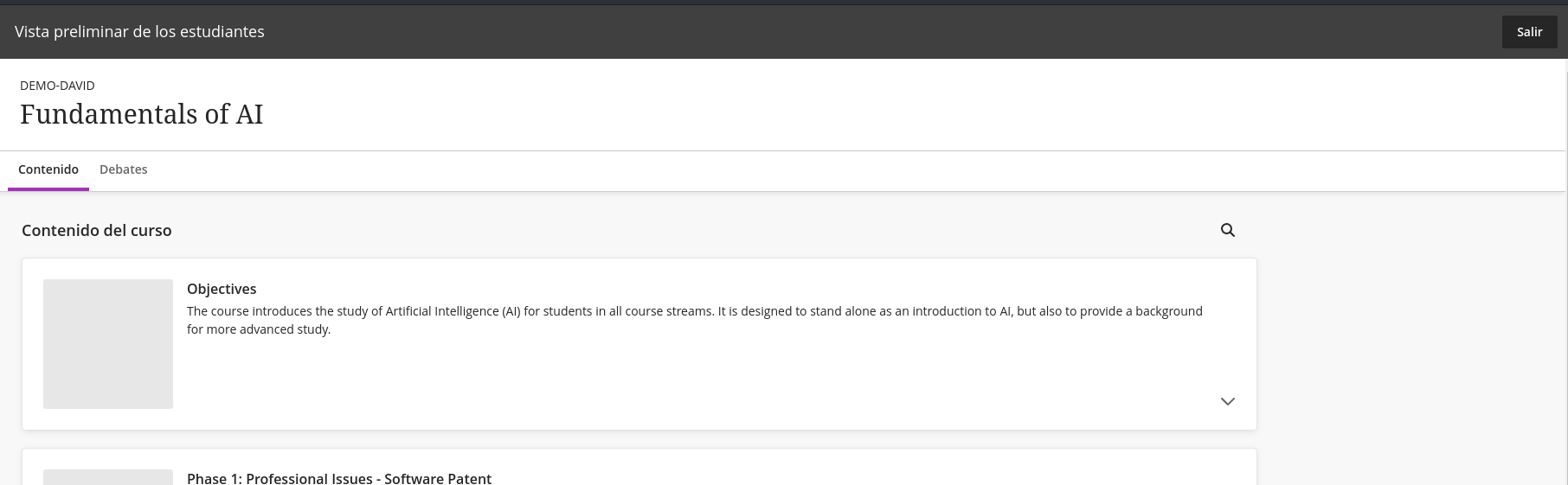Image resolution: width=1568 pixels, height=485 pixels.
Task: Click the Objectives placeholder thumbnail
Action: coord(108,344)
